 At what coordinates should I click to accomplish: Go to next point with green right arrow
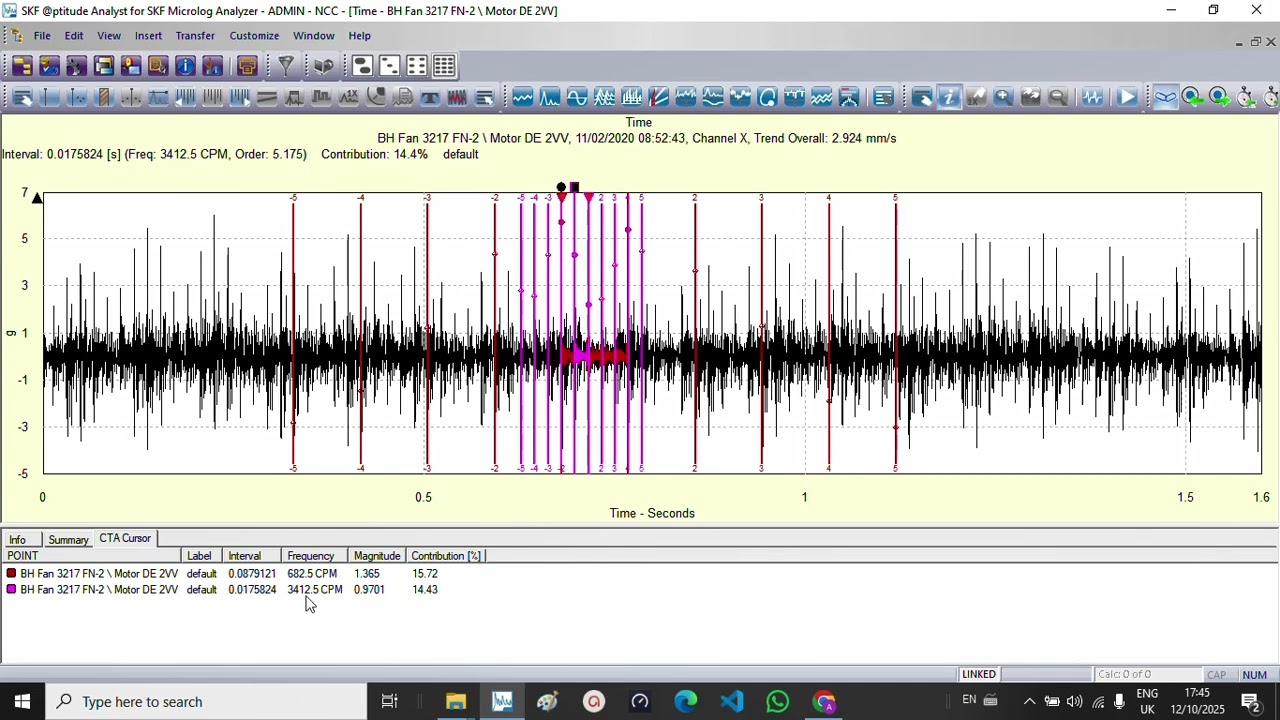[1219, 97]
